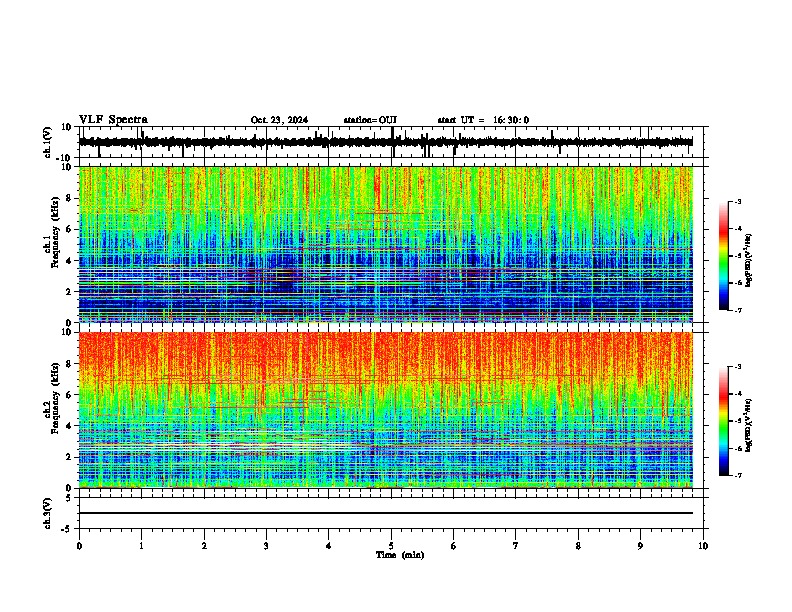
Task: Click the "station=OUJ" header label
Action: (x=370, y=120)
